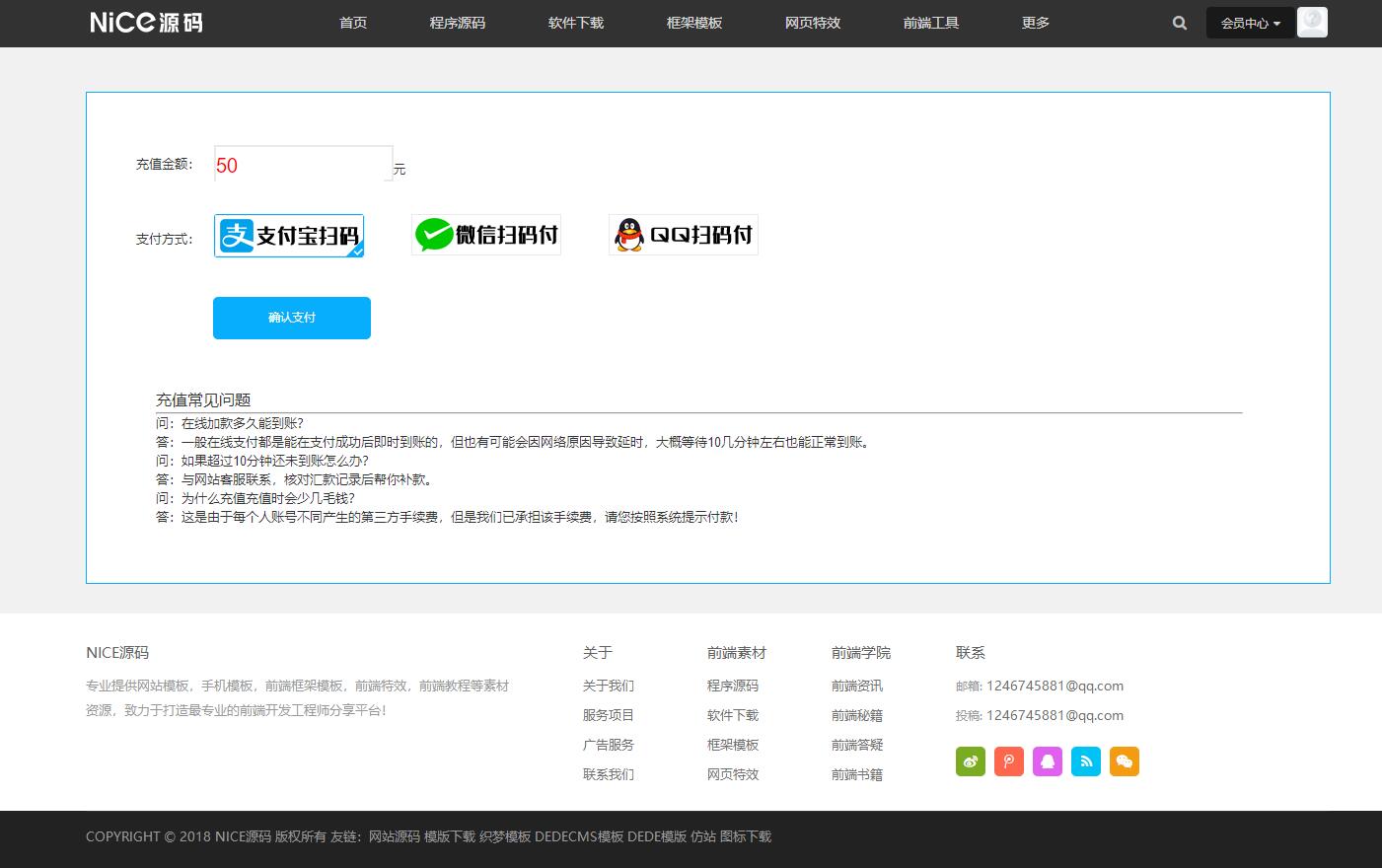
Task: Open footer link 服务项目
Action: click(x=609, y=715)
